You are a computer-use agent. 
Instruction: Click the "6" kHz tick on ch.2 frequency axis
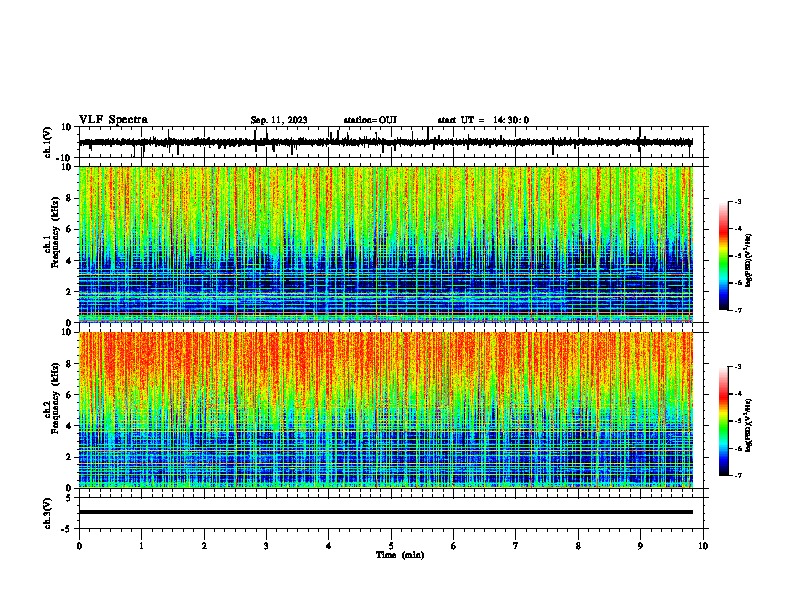point(70,395)
